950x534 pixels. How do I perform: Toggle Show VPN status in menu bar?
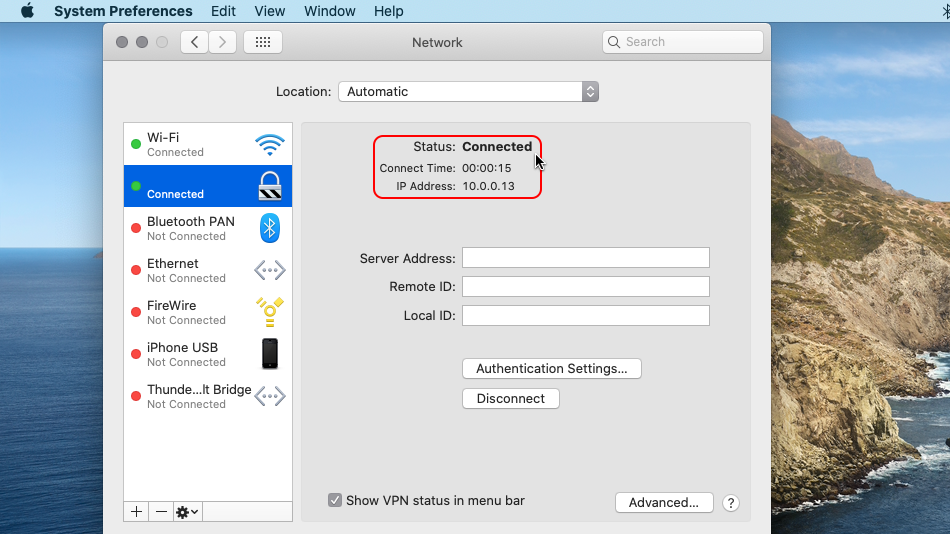tap(335, 500)
